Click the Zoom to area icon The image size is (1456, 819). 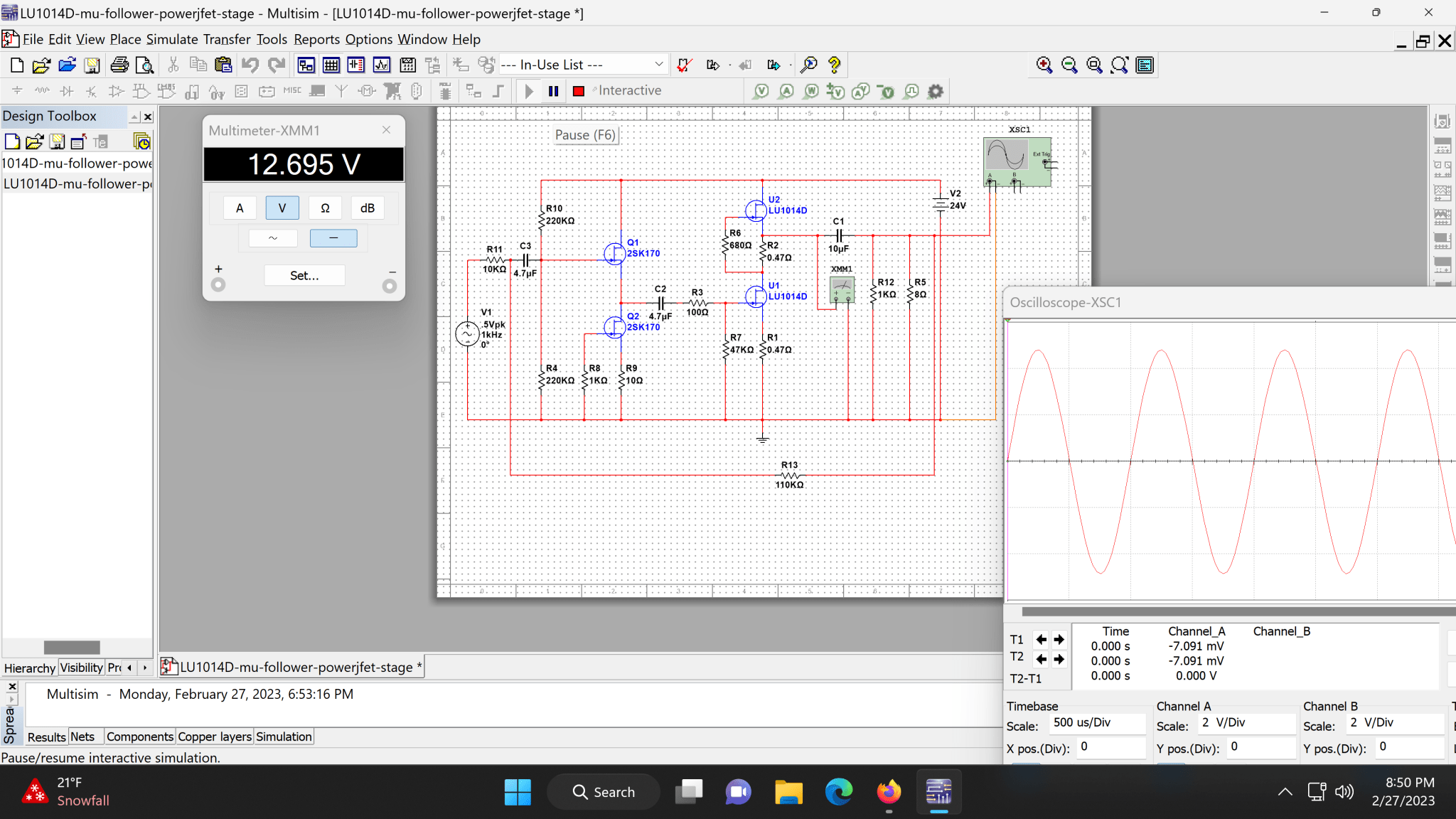click(1094, 65)
